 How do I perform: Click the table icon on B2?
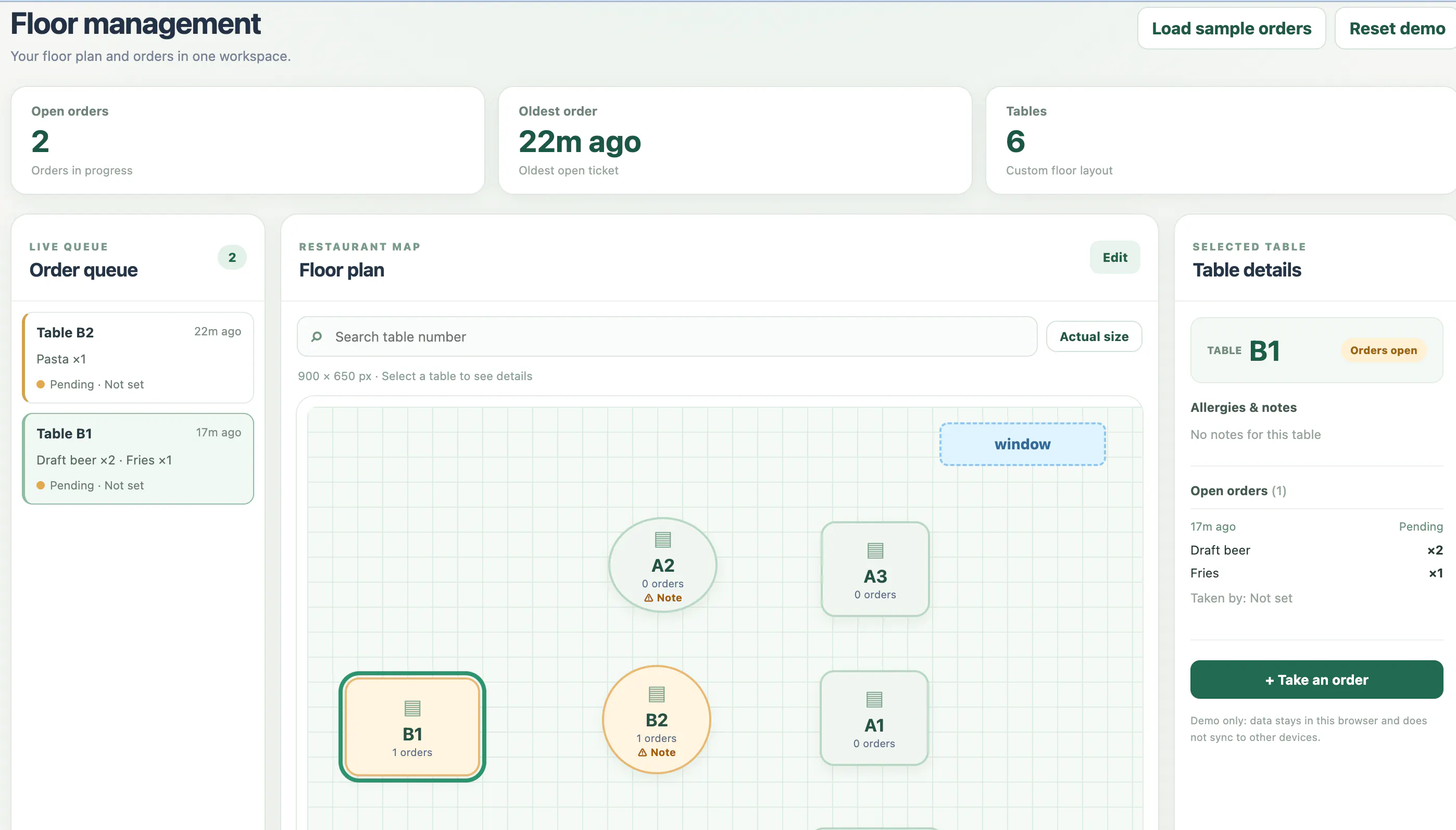[x=657, y=694]
